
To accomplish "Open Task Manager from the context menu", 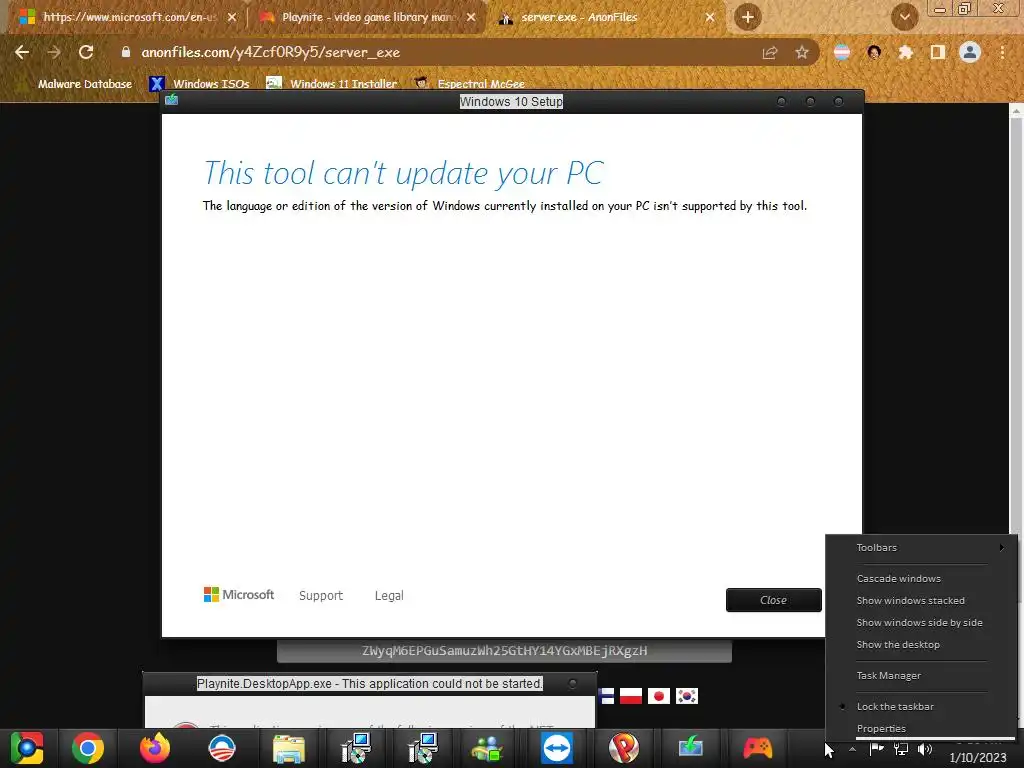I will 921,675.
